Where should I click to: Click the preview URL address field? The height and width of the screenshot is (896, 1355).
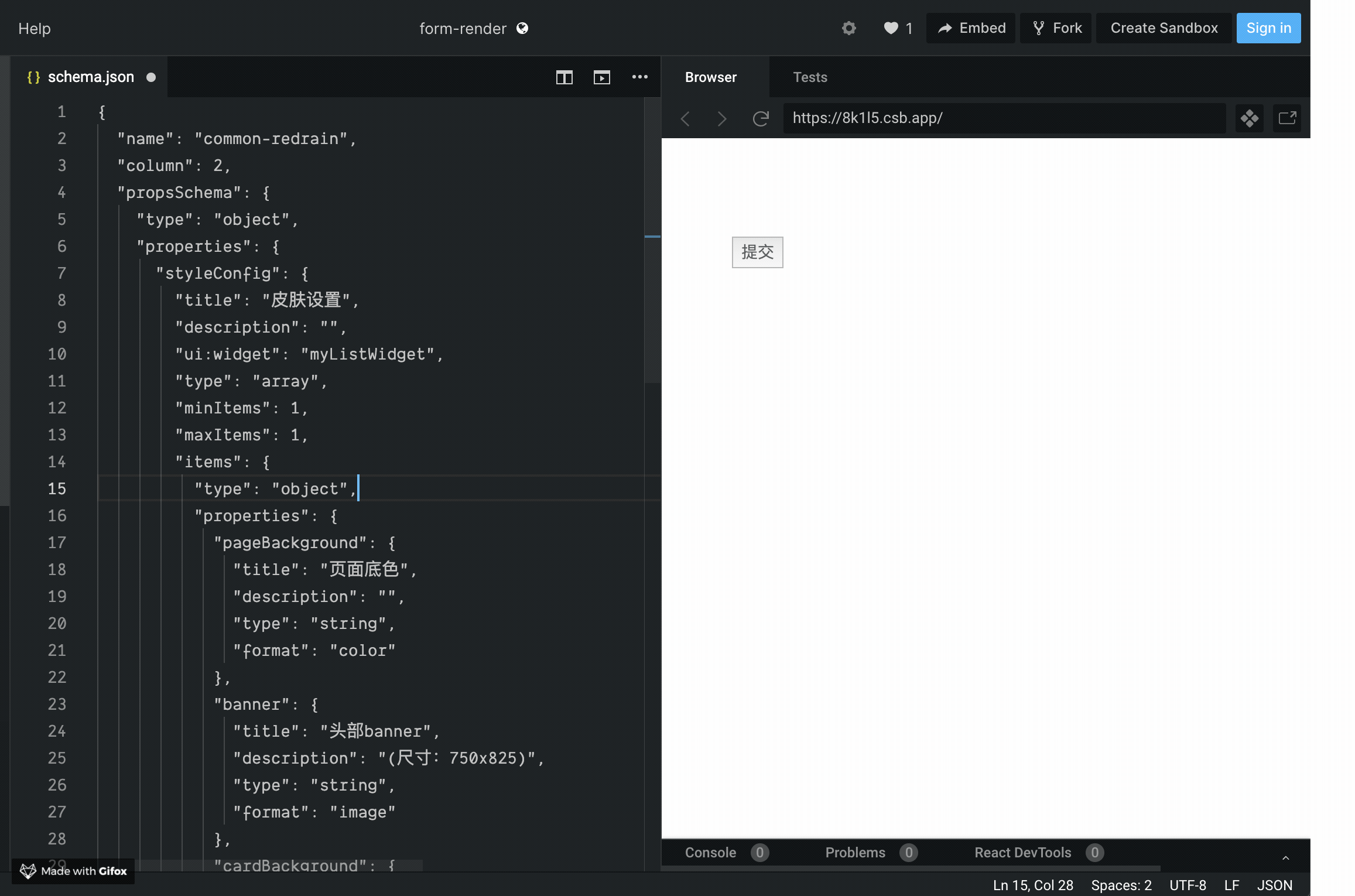click(1004, 118)
